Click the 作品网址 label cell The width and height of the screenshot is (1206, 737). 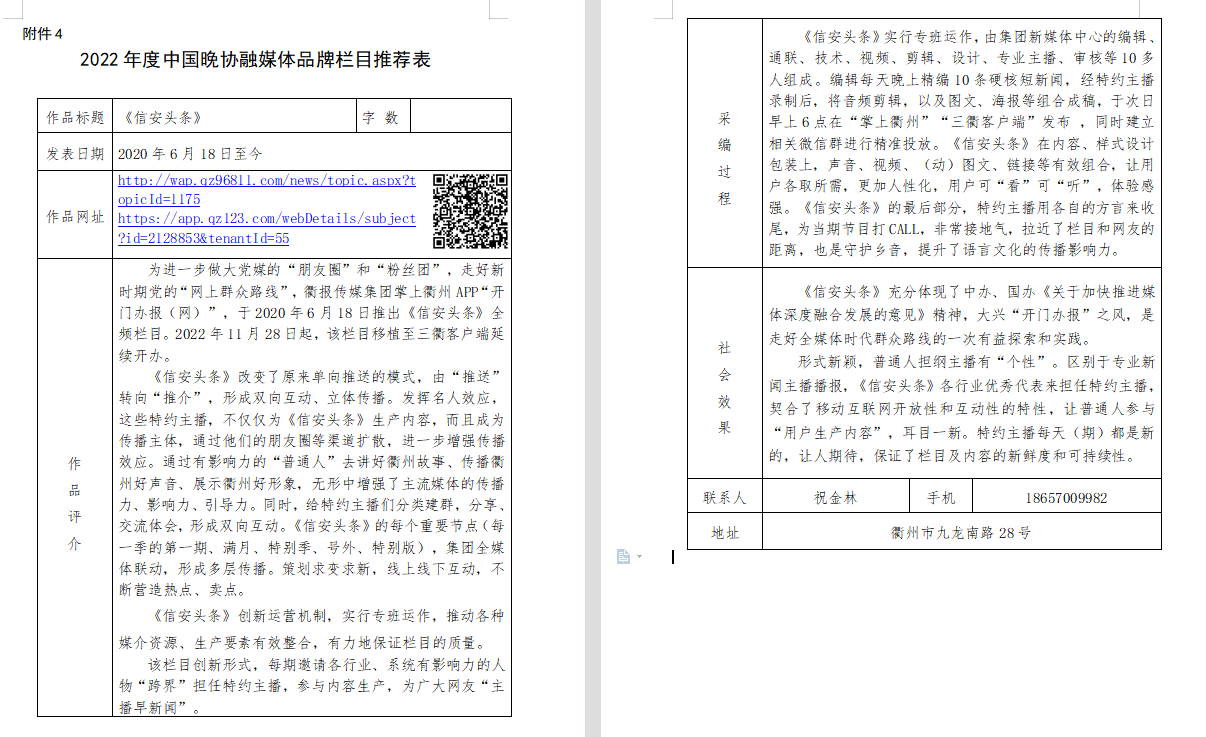(x=75, y=216)
